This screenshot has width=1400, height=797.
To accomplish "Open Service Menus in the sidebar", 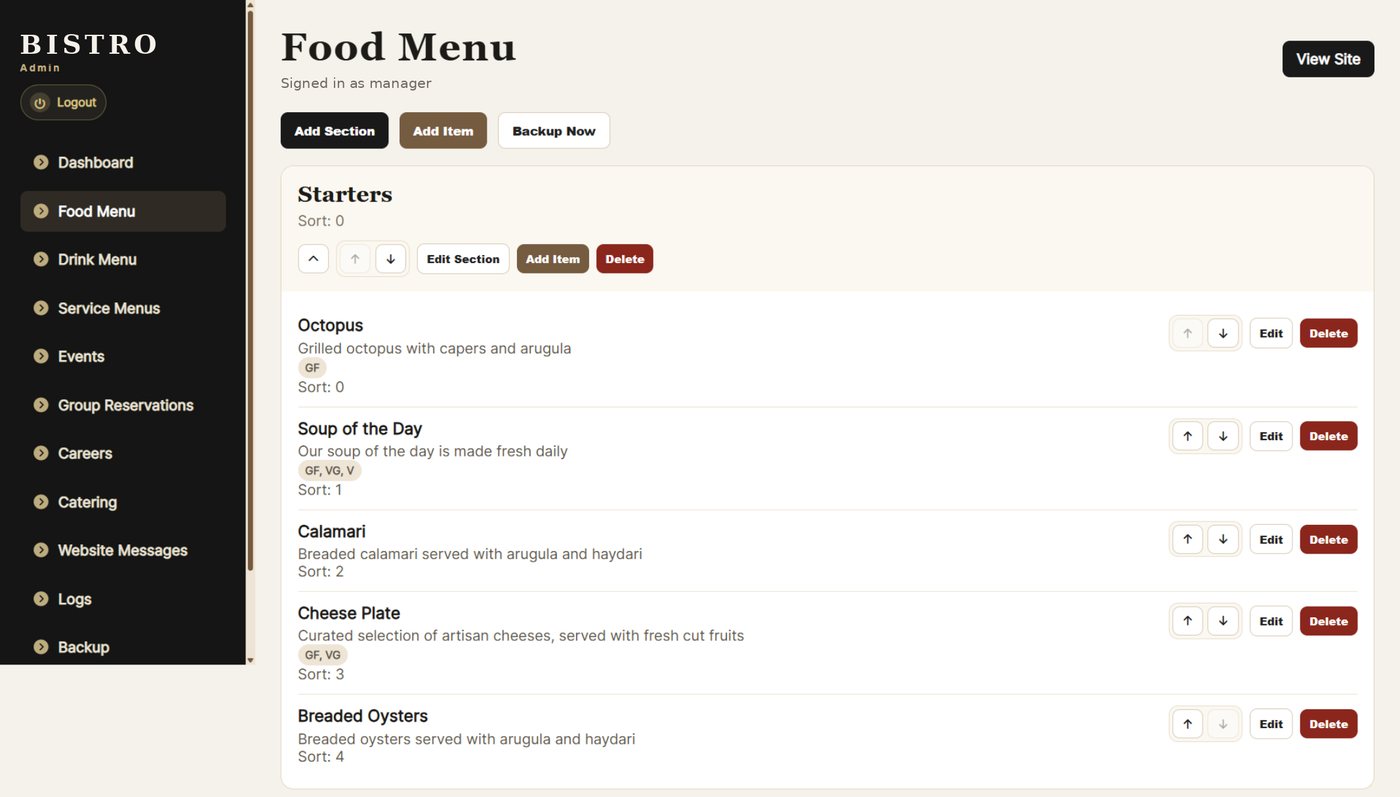I will click(123, 308).
